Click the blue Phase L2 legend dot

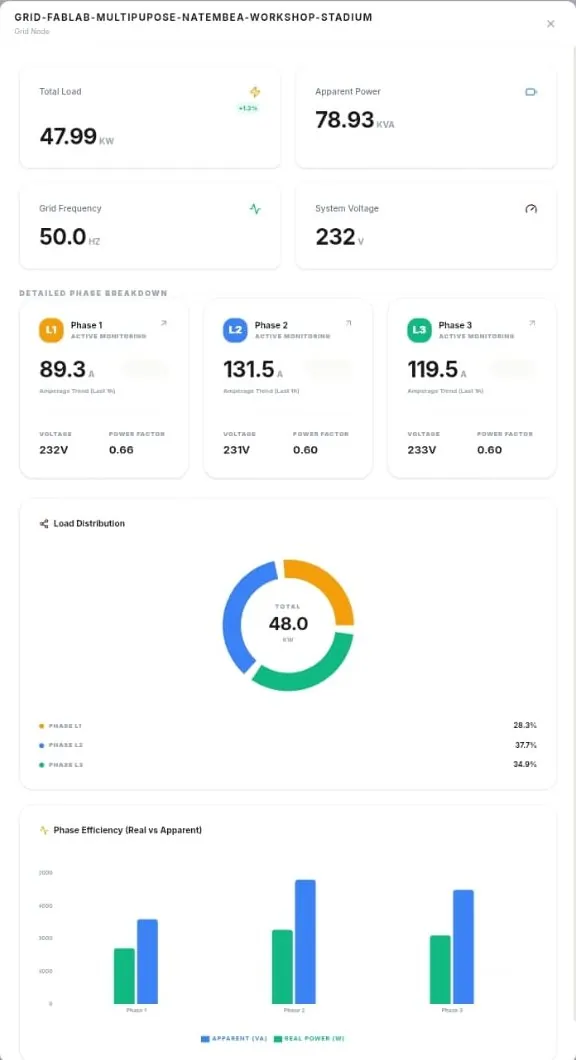click(42, 745)
